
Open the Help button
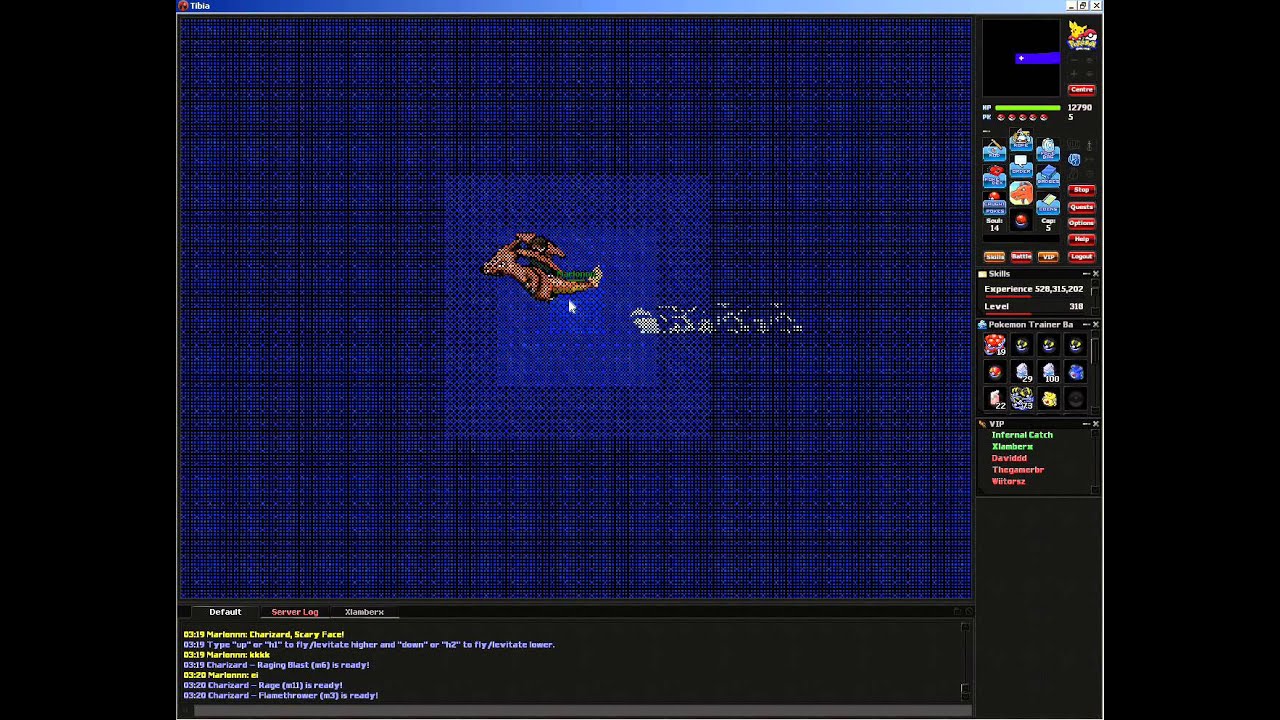(x=1081, y=239)
